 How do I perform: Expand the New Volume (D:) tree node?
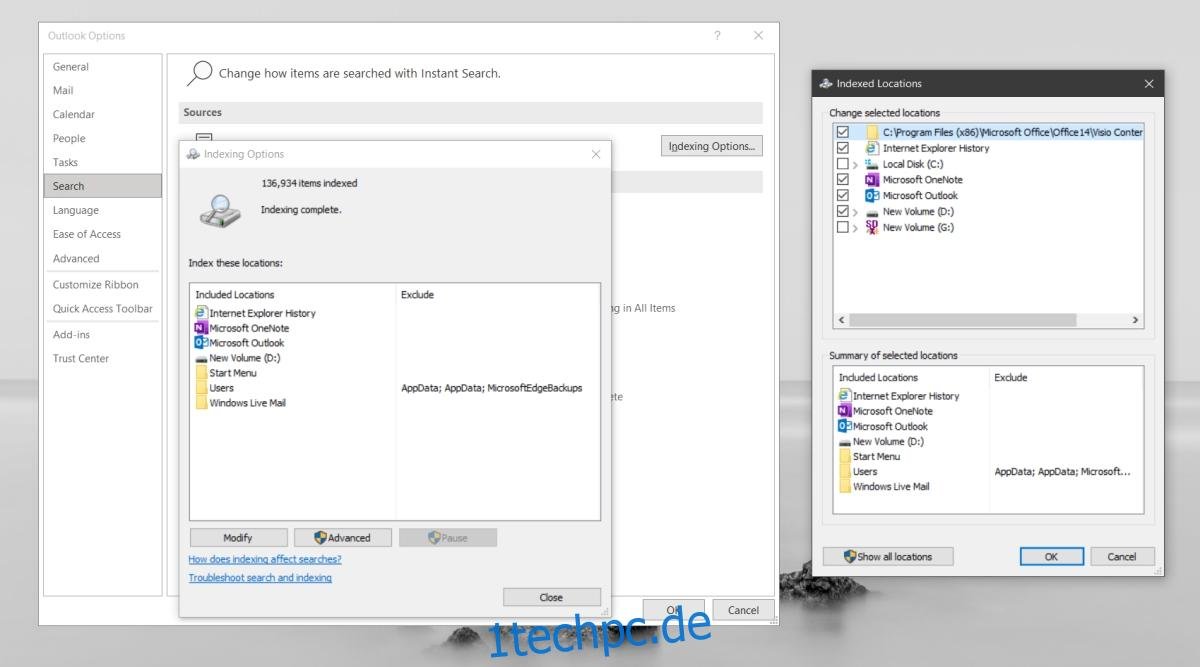click(856, 212)
